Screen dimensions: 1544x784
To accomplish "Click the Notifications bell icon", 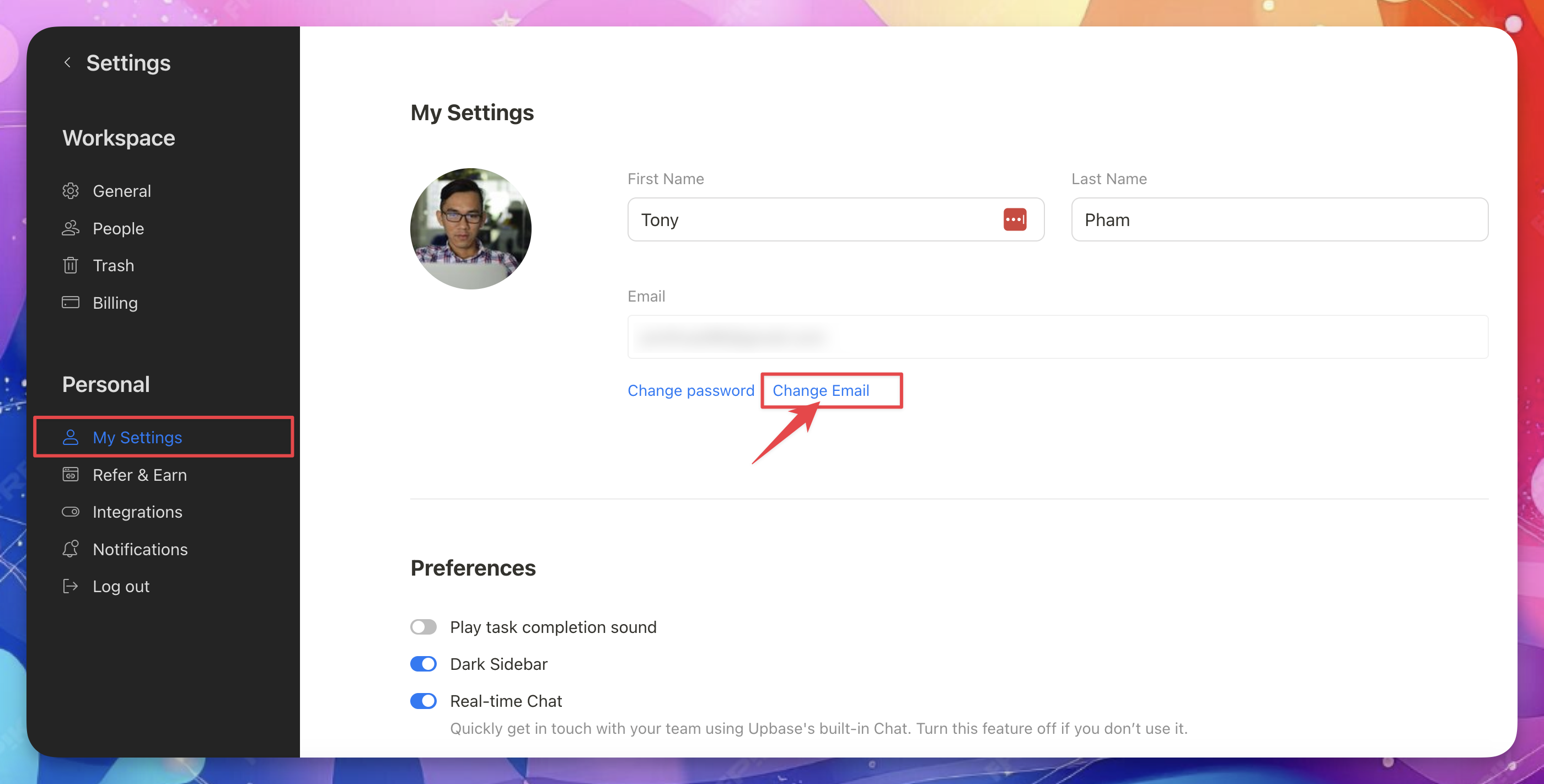I will point(70,549).
